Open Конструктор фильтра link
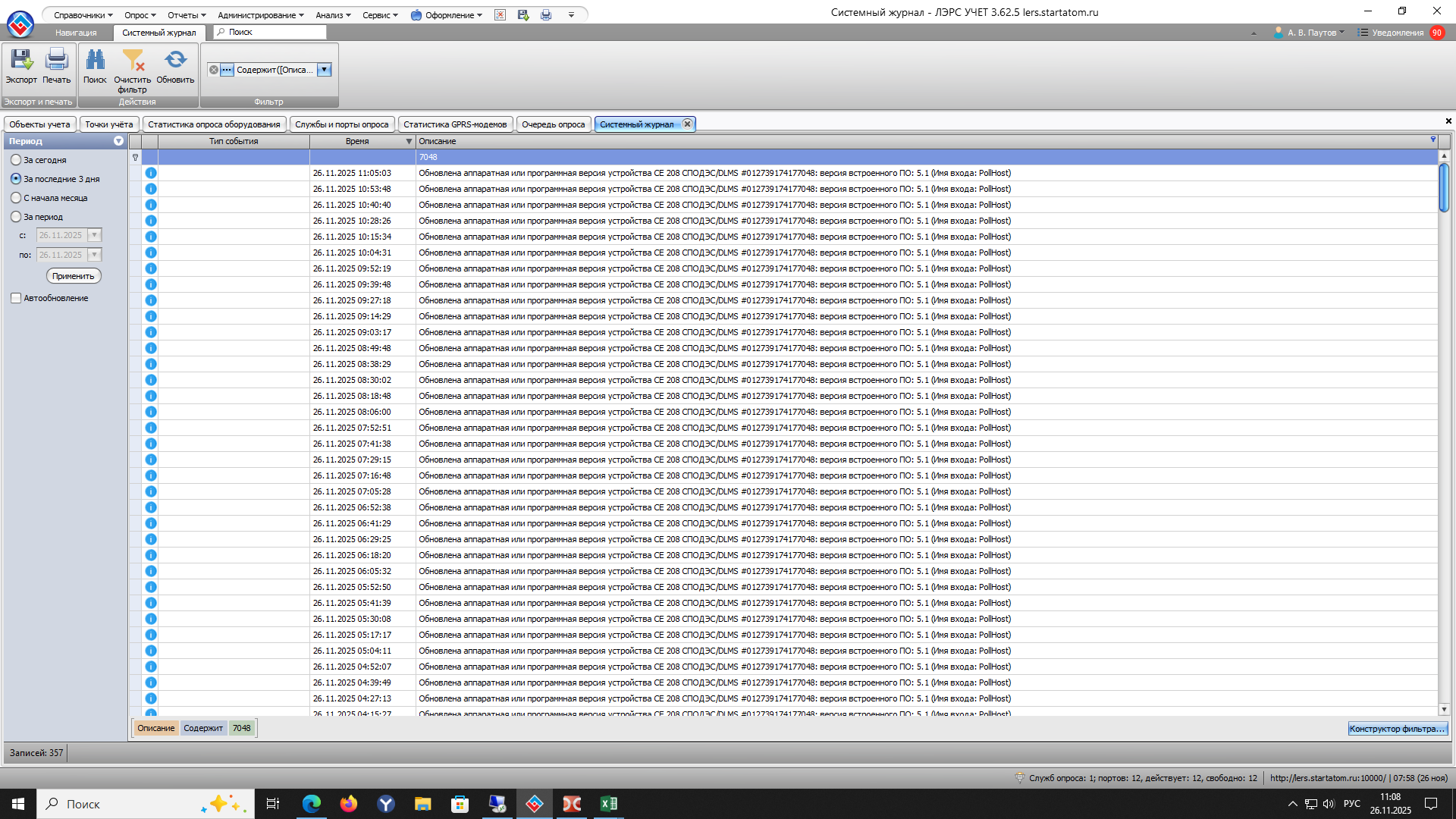The width and height of the screenshot is (1456, 819). [1397, 729]
